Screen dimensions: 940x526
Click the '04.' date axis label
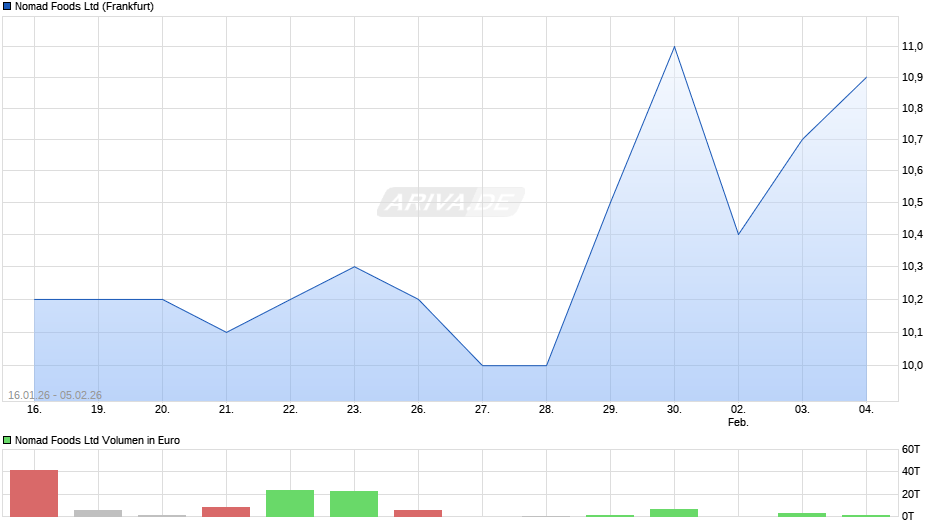point(866,410)
